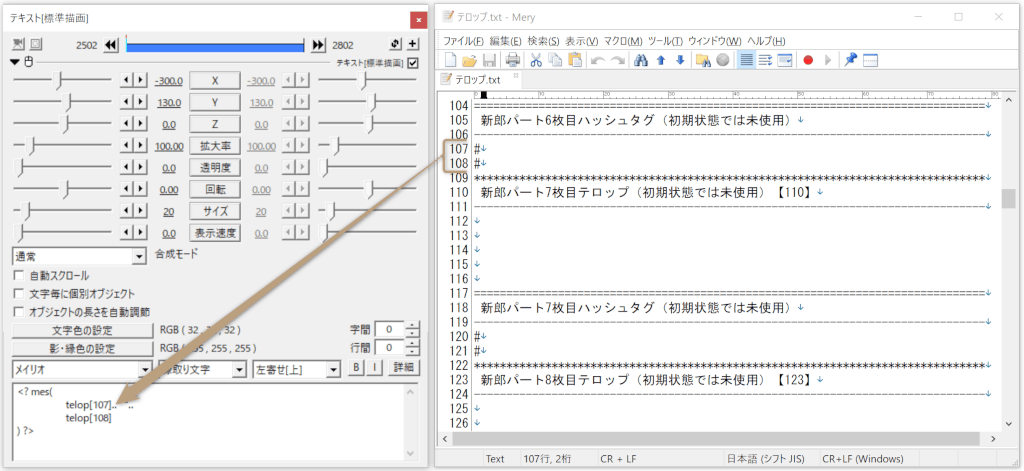Screen dimensions: 1024x471
Task: Collapse the text object with black triangle
Action: (x=16, y=62)
